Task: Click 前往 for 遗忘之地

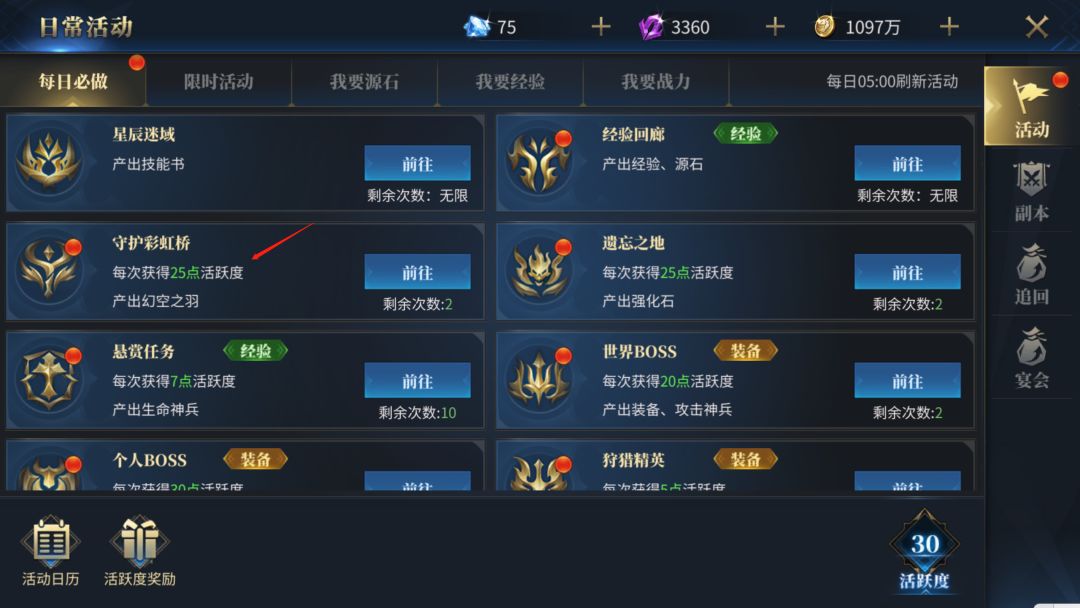Action: (907, 272)
